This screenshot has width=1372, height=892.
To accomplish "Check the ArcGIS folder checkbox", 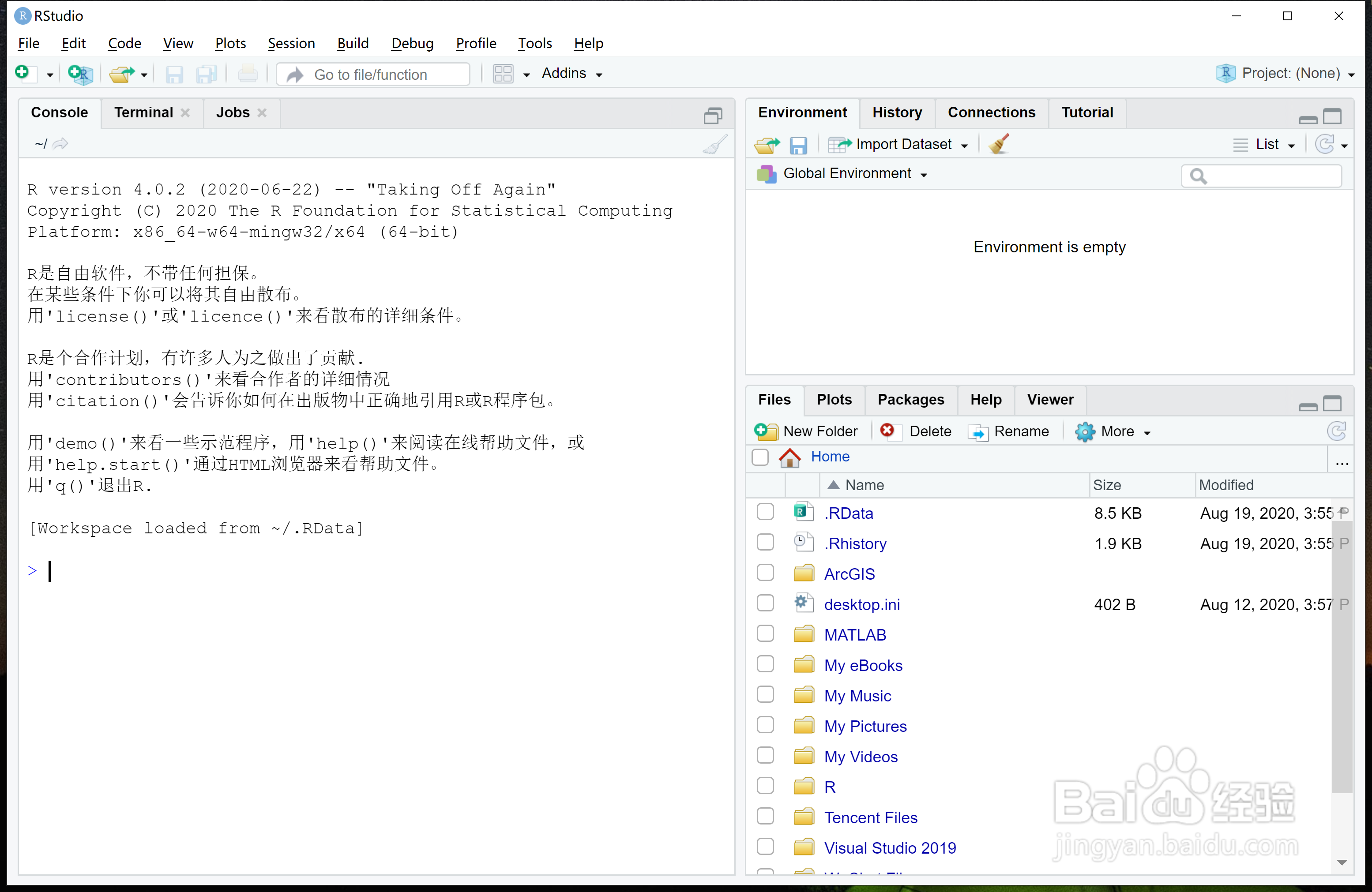I will pos(765,573).
